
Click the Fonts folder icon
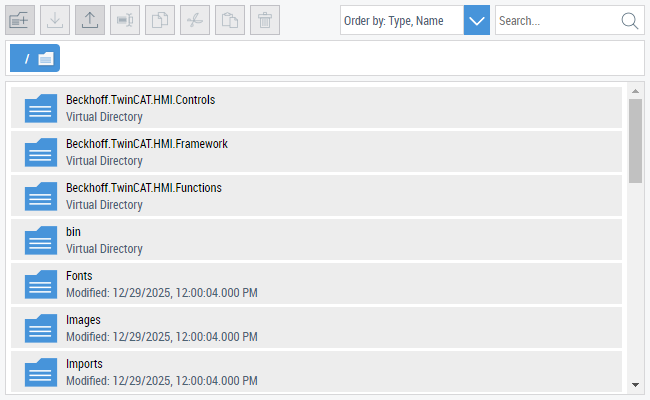point(41,284)
